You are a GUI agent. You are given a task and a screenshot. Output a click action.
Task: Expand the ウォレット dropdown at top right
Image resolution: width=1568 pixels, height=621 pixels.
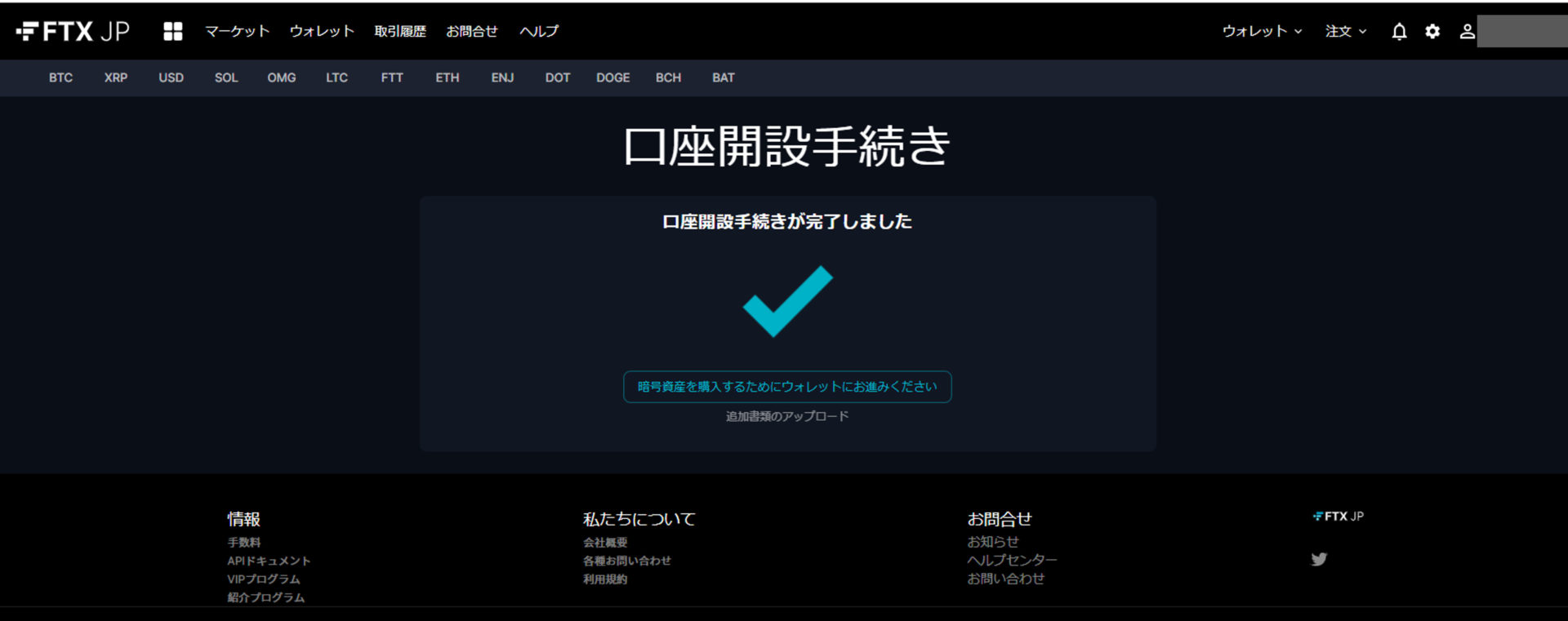[1262, 31]
